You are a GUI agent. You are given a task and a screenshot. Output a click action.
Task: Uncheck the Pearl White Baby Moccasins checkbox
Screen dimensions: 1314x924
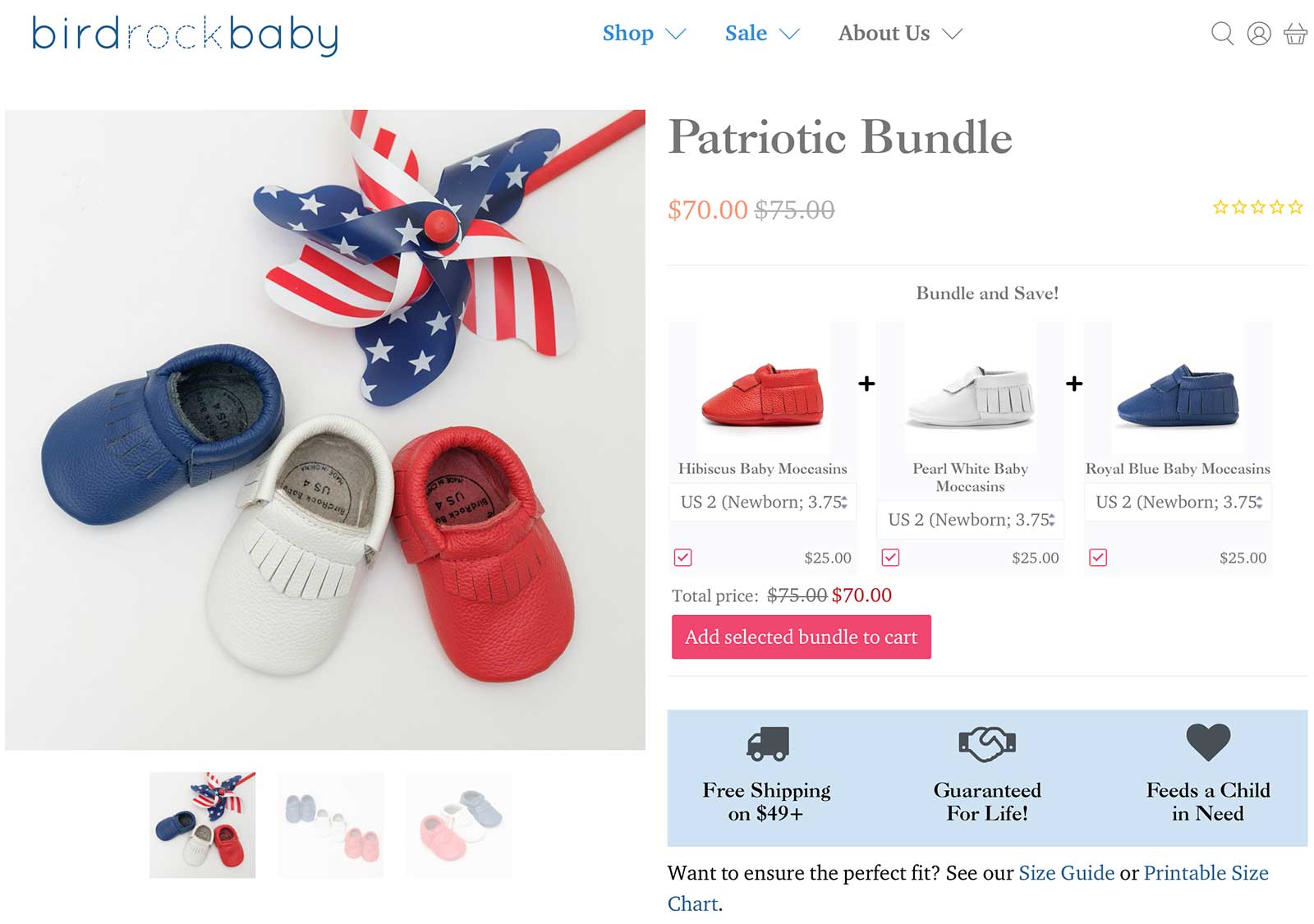coord(890,559)
